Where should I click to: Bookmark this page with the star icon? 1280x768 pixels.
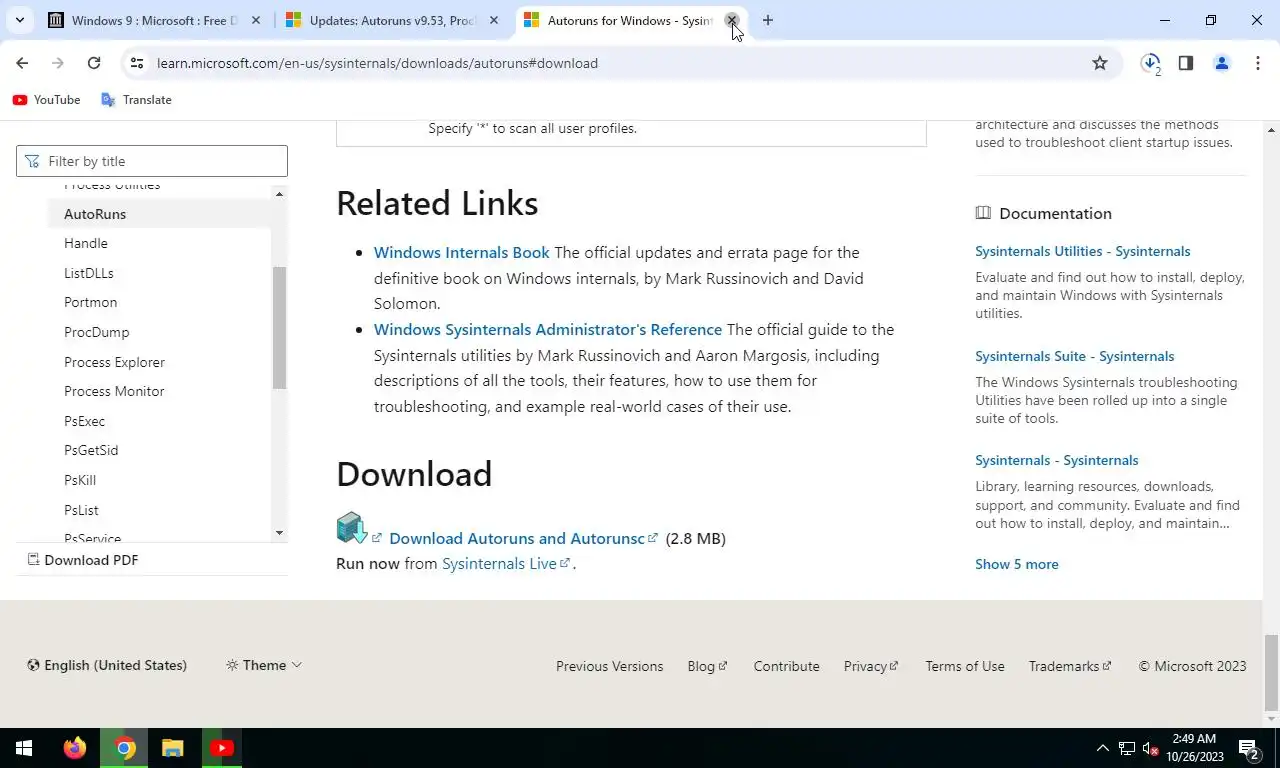1100,63
